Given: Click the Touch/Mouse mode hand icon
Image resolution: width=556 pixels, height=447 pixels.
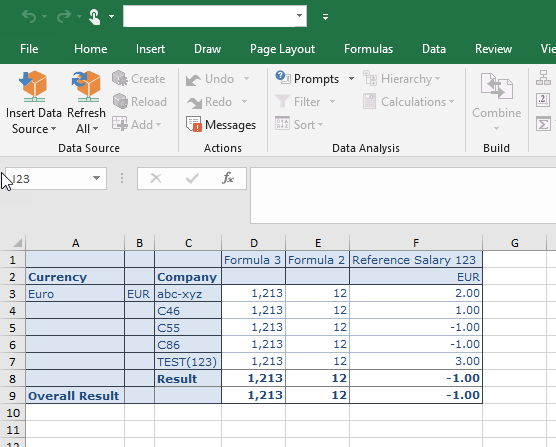Looking at the screenshot, I should click(x=94, y=17).
